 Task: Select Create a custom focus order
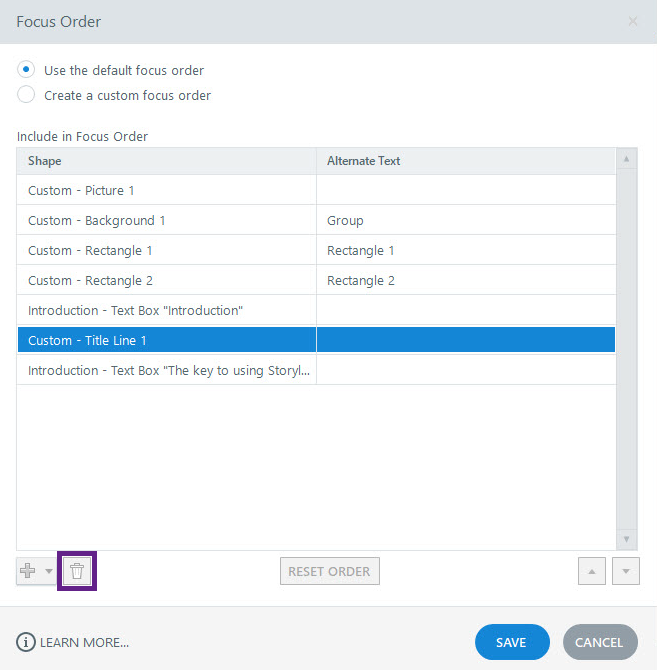pos(26,95)
